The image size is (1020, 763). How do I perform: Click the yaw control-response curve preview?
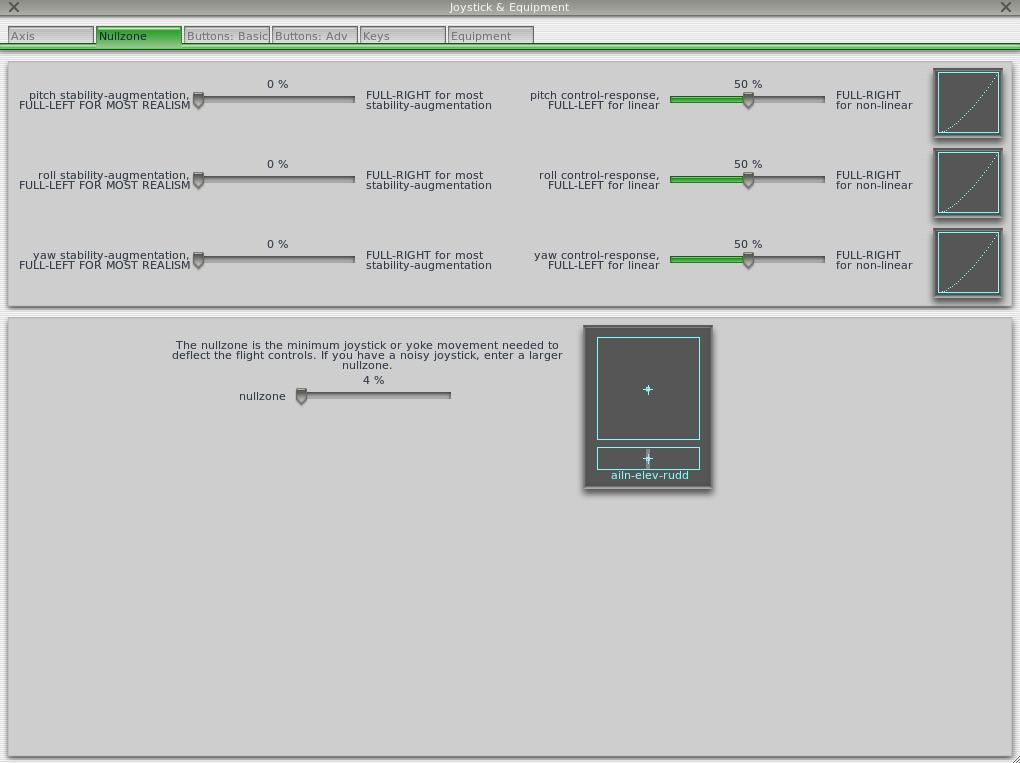967,262
